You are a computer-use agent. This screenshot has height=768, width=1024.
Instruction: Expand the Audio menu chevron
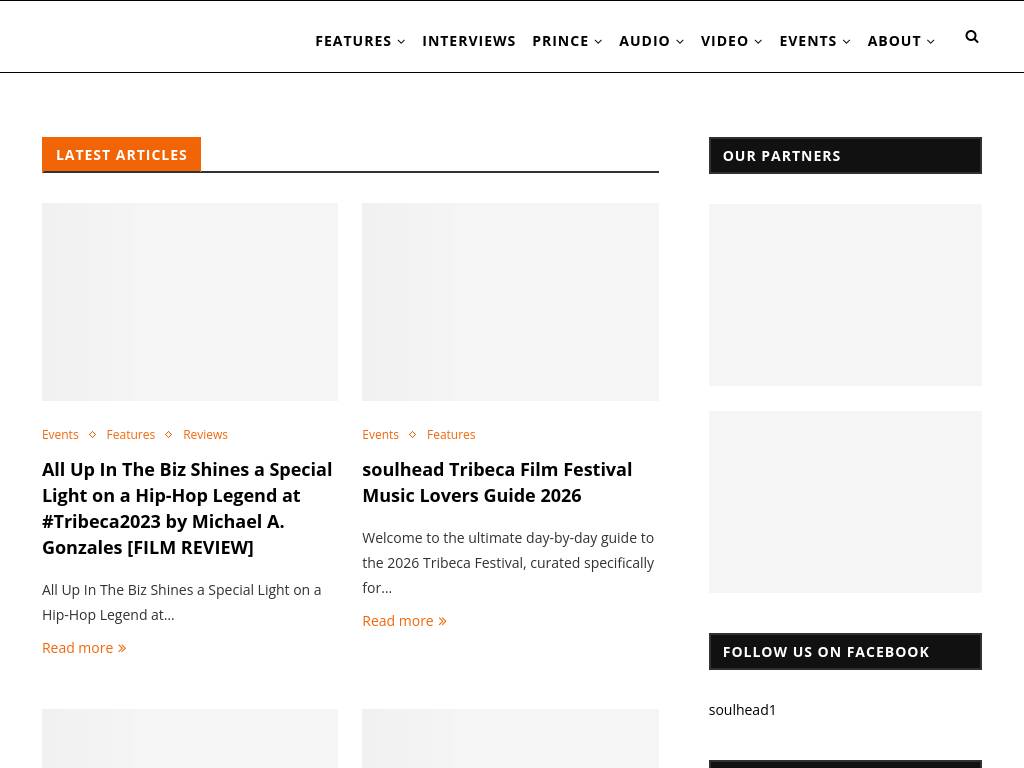680,42
